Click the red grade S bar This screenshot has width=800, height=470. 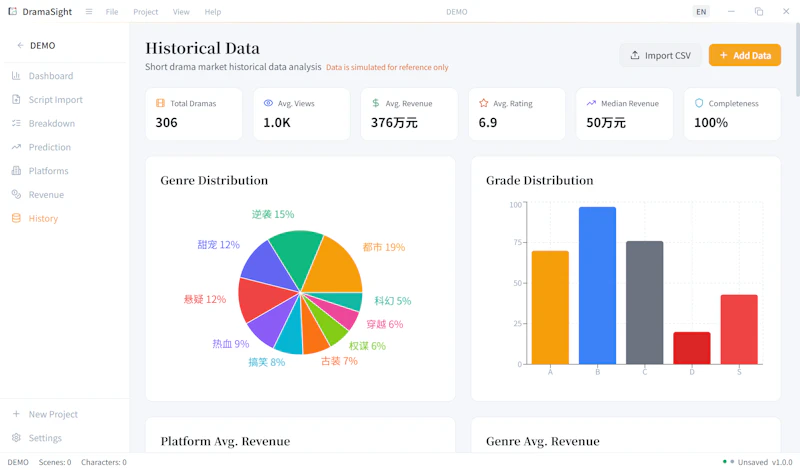tap(739, 330)
